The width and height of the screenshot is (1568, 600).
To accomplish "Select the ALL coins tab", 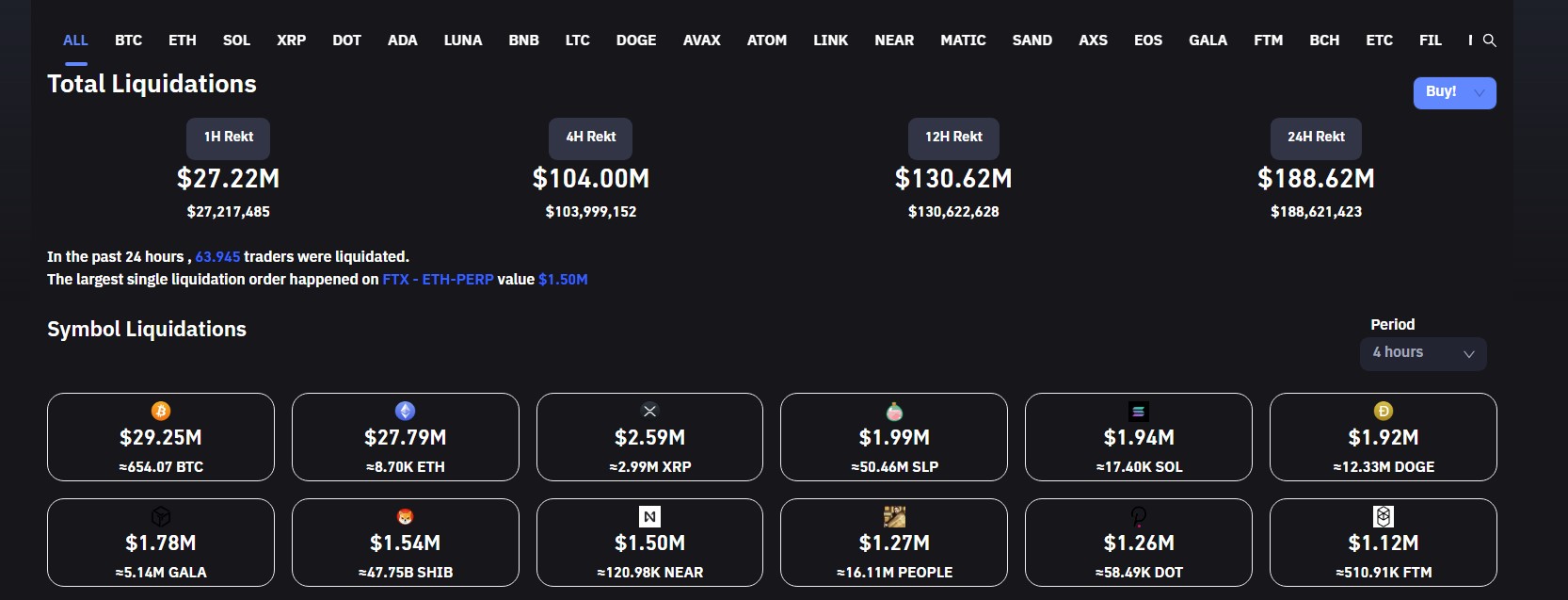I will (x=75, y=41).
